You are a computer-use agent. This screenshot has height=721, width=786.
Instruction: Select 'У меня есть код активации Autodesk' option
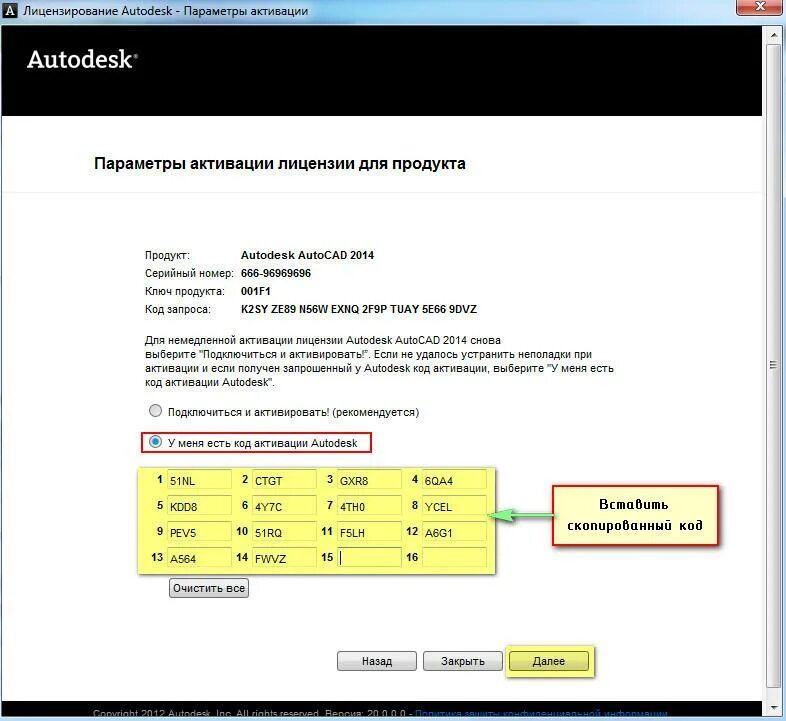(155, 442)
